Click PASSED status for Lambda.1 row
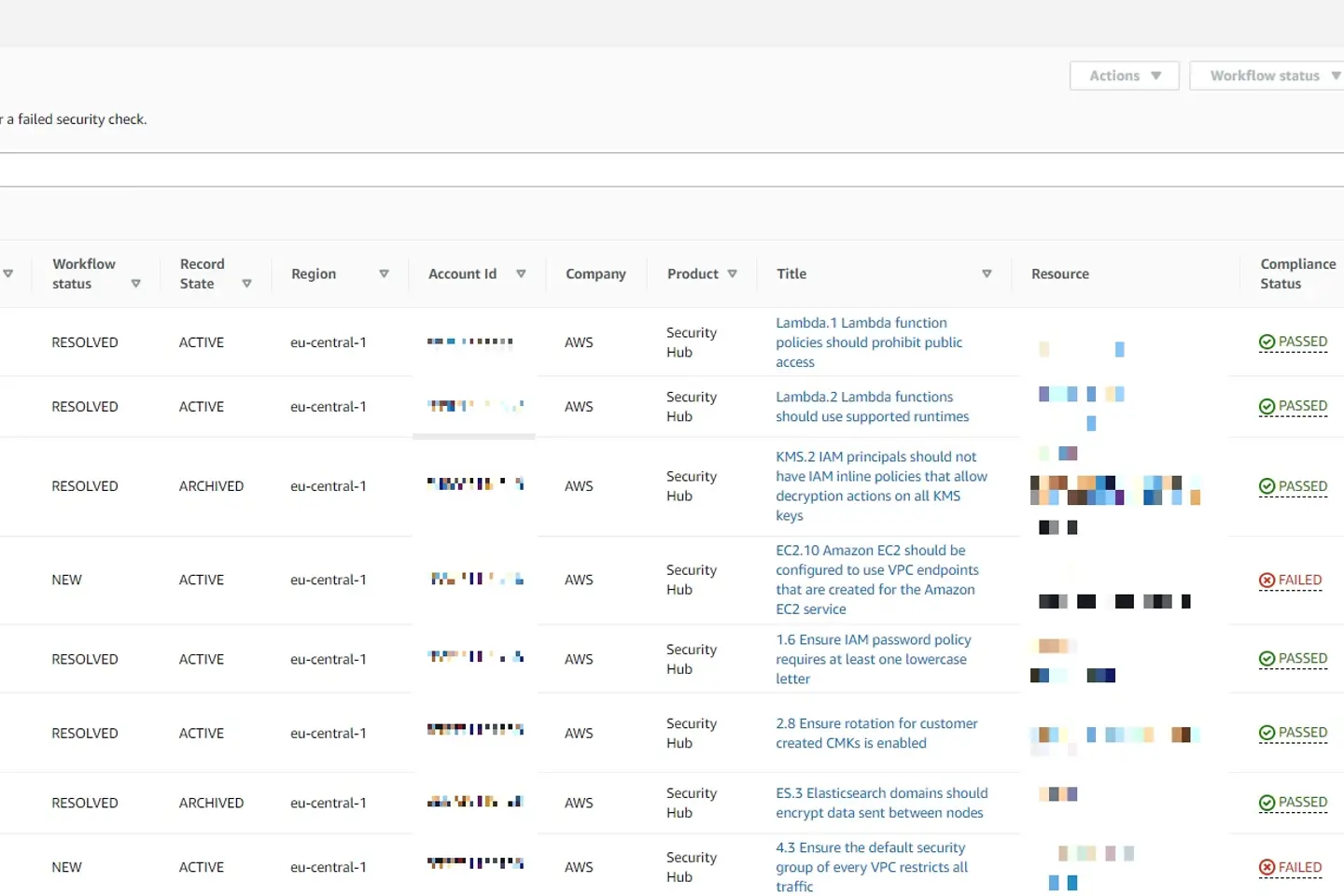The height and width of the screenshot is (896, 1344). click(1294, 343)
